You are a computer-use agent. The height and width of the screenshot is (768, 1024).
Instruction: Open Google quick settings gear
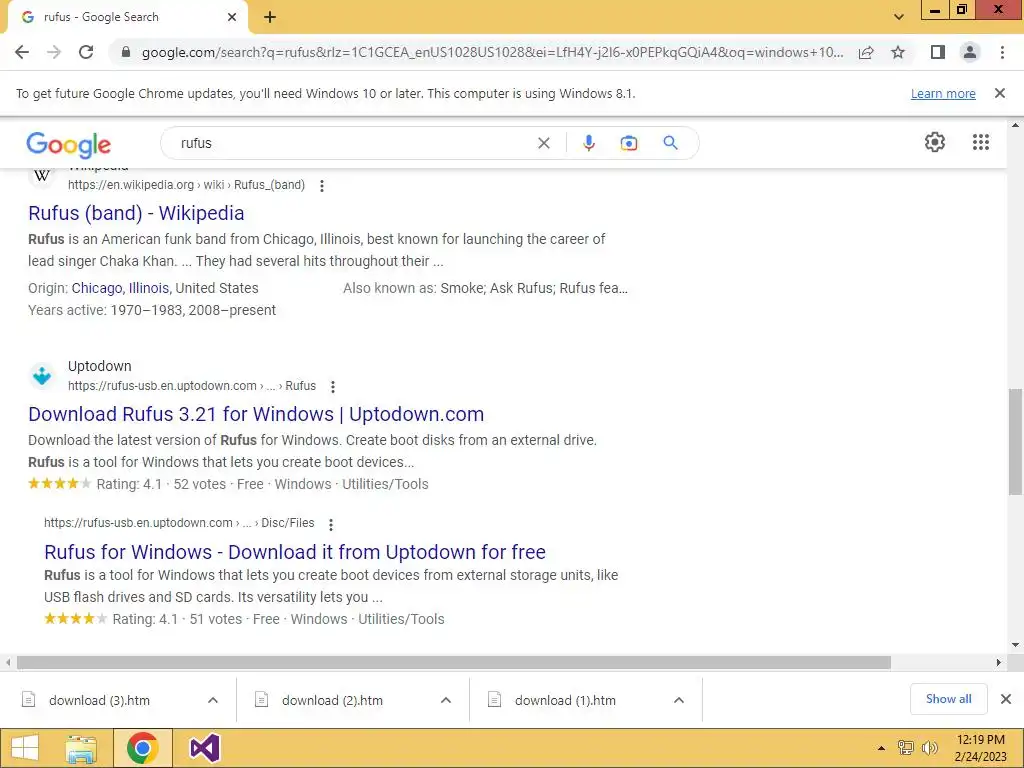(x=935, y=142)
